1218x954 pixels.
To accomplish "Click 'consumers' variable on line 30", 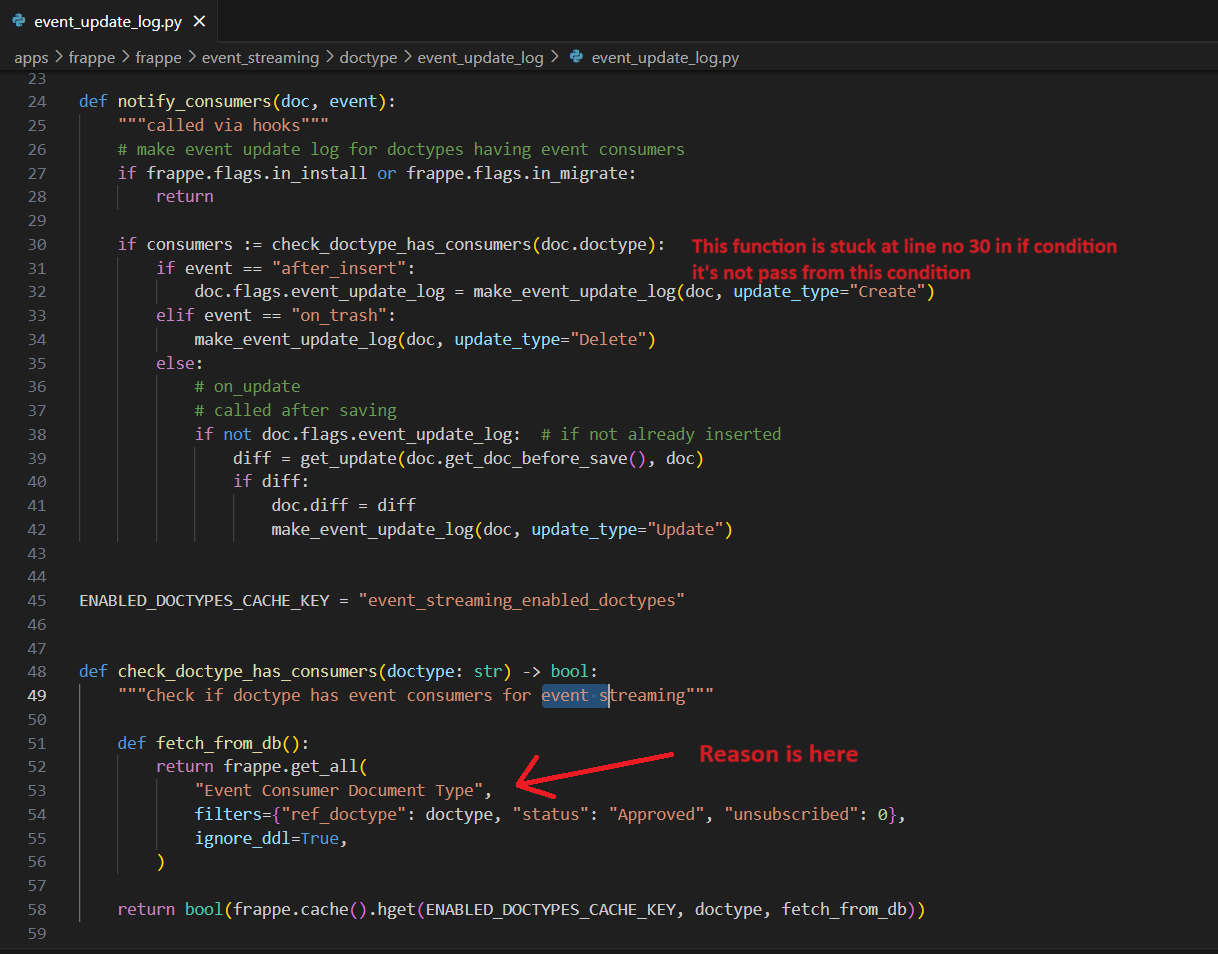I will (x=190, y=245).
